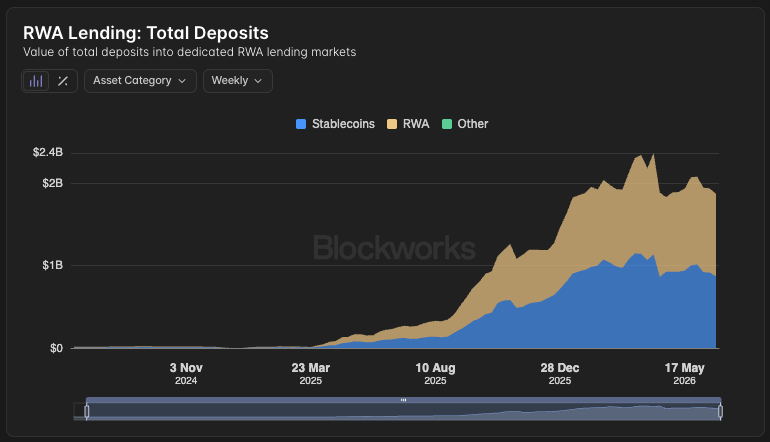Click the blue Stablecoins legend swatch
The width and height of the screenshot is (770, 442).
[301, 124]
